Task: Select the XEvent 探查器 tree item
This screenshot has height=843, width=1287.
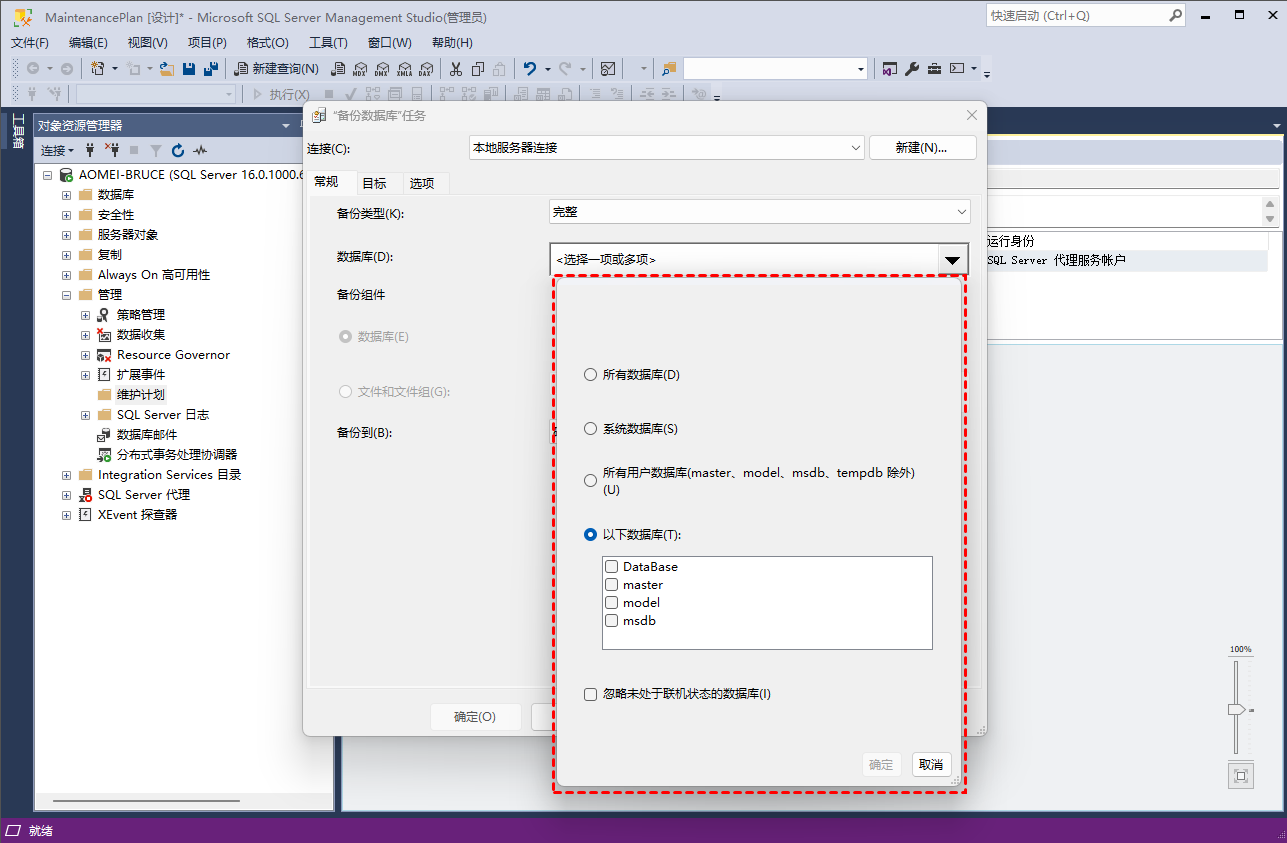Action: pyautogui.click(x=137, y=515)
